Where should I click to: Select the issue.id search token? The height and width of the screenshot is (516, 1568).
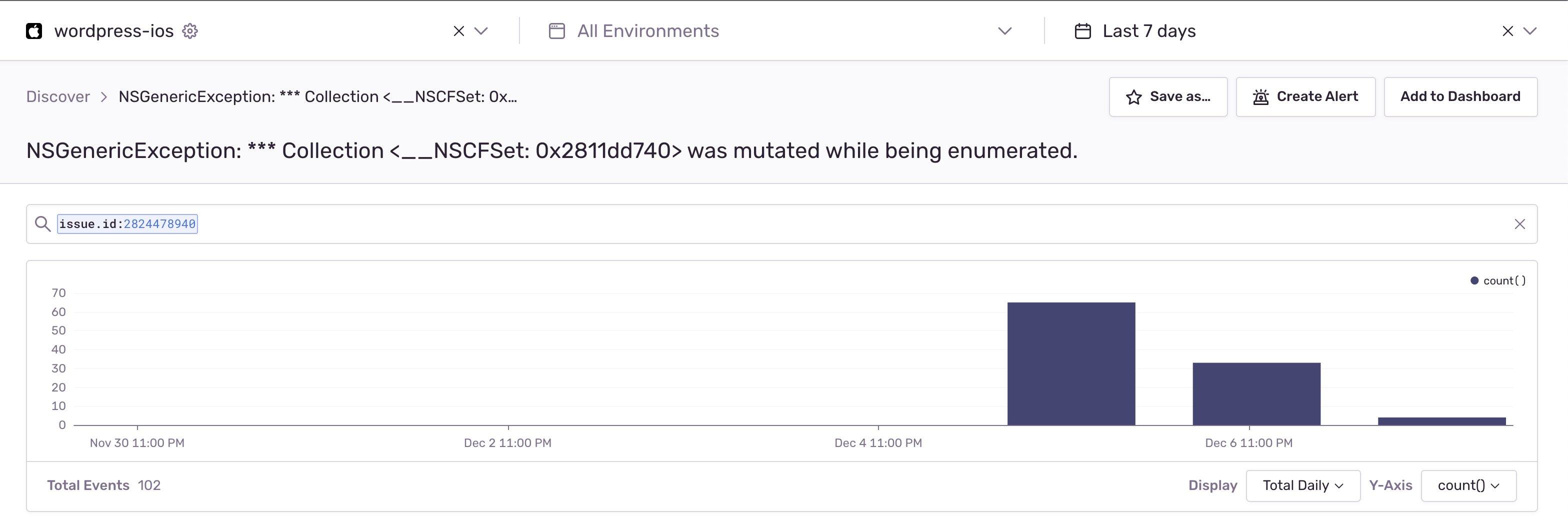127,224
